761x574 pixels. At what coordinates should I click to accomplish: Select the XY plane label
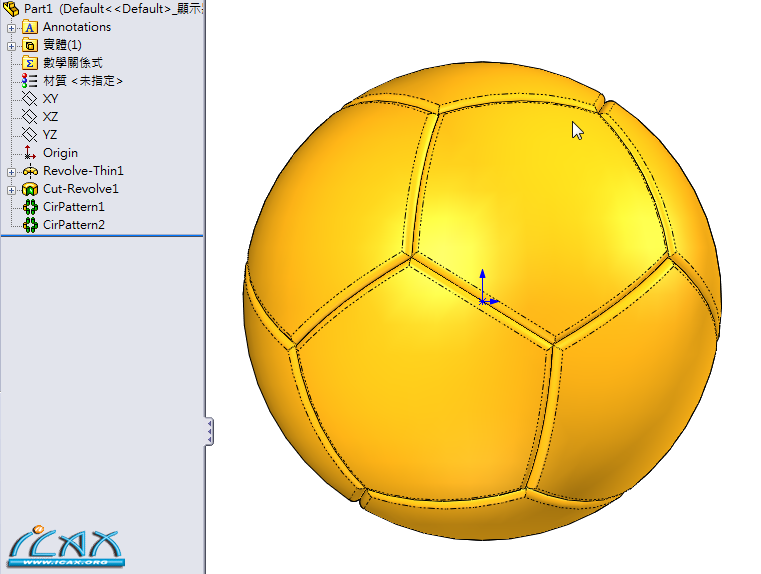[x=50, y=98]
